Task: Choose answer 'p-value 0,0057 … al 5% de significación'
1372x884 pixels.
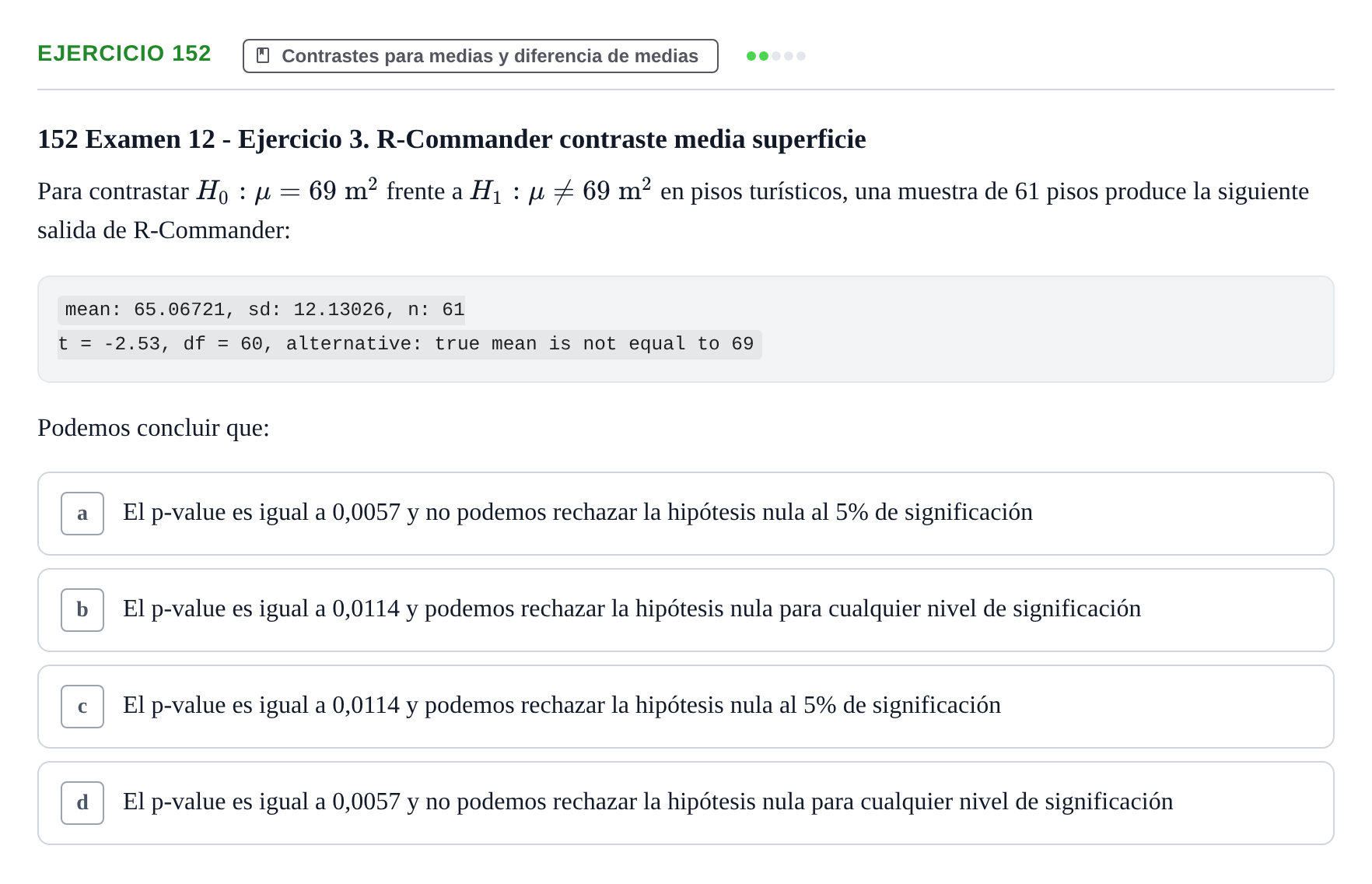Action: [685, 514]
